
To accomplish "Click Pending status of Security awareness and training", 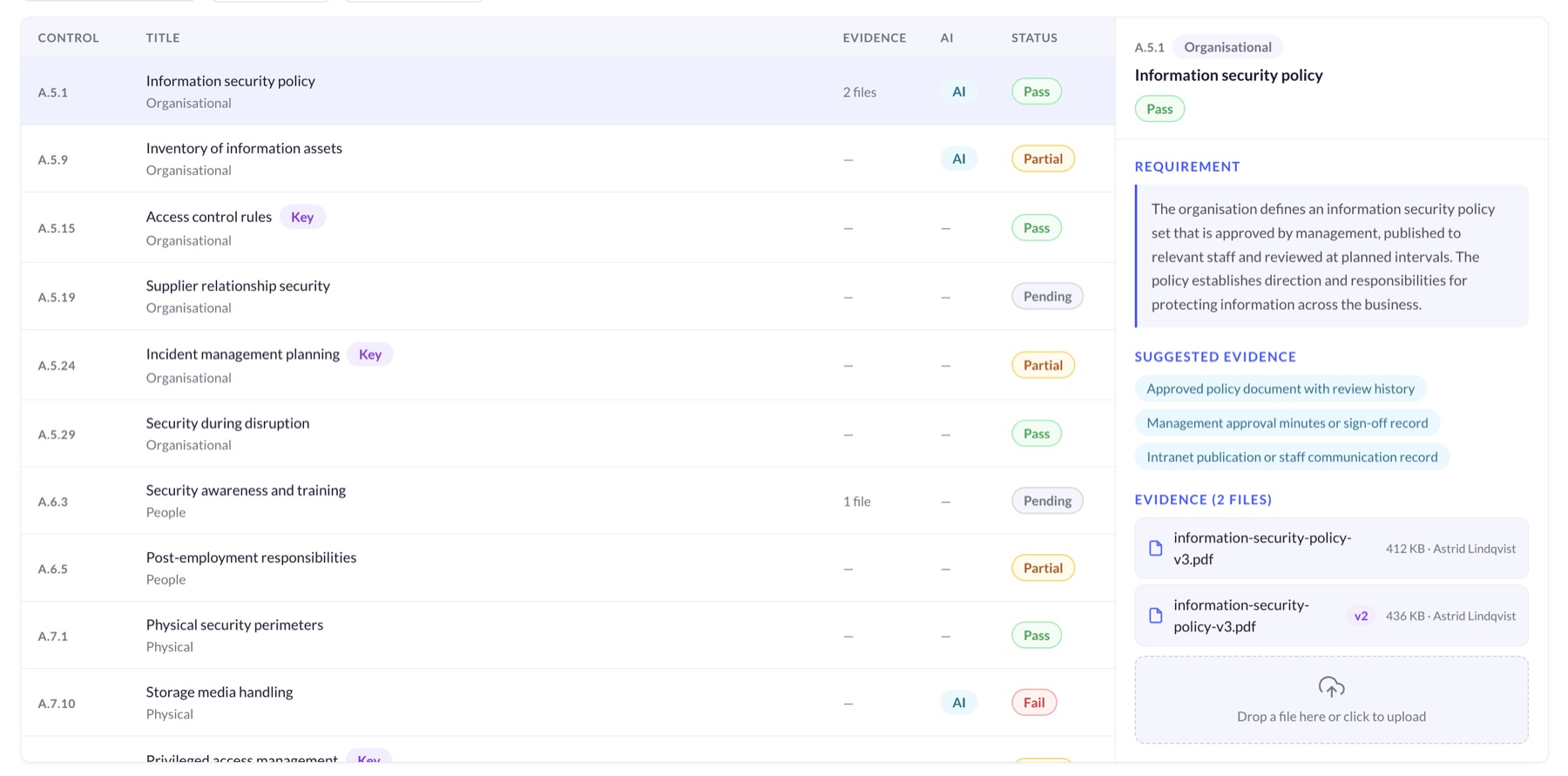I will (1047, 501).
